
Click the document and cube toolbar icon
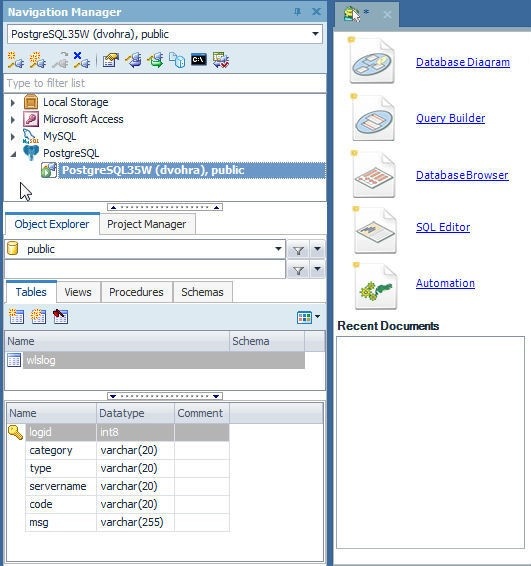(177, 60)
